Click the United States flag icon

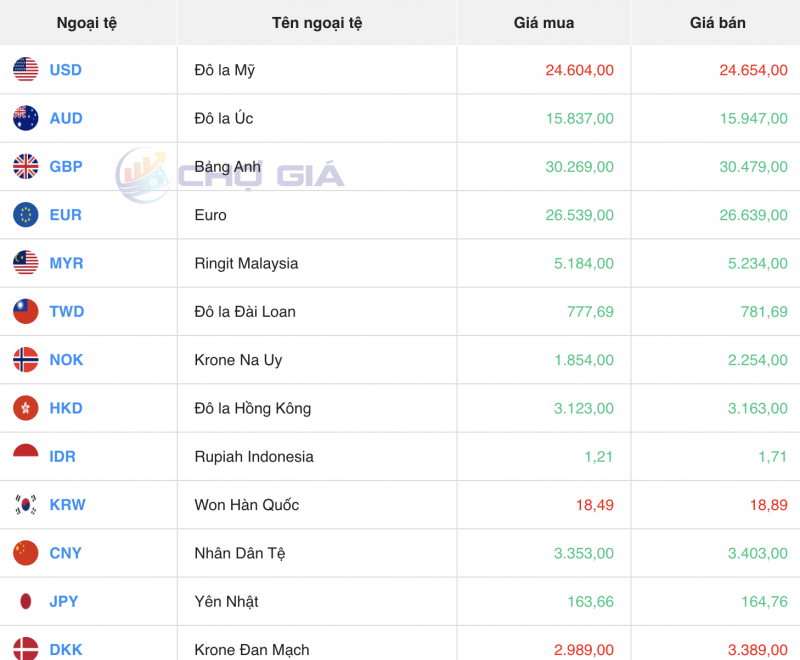coord(26,70)
